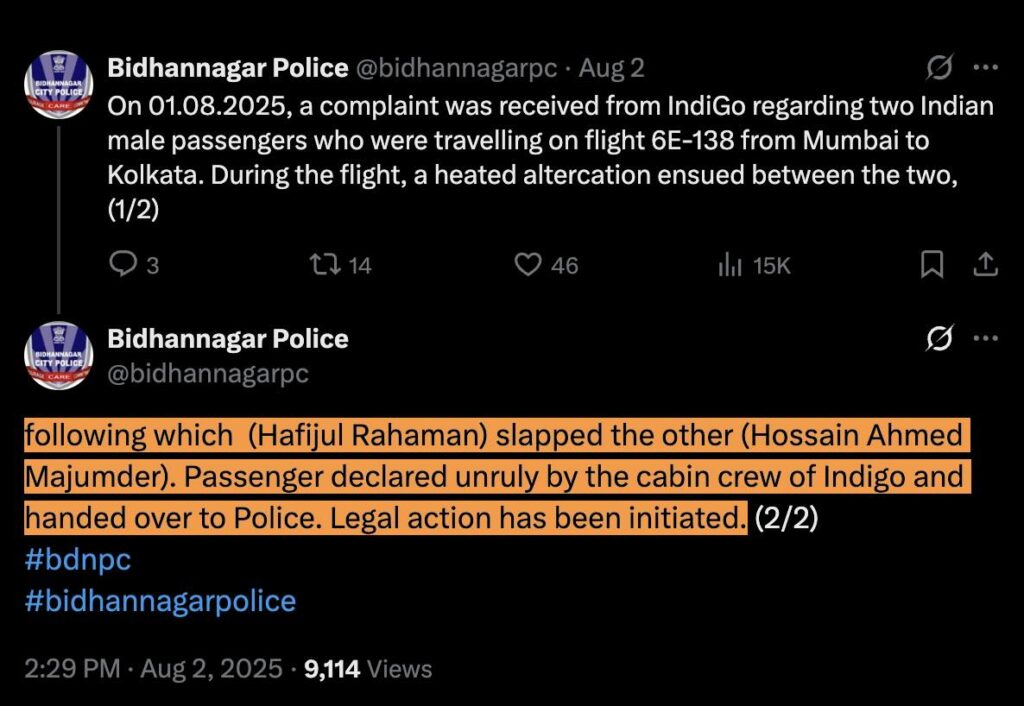Open the #bidhannagarpolice hashtag link
The width and height of the screenshot is (1024, 706).
coord(160,601)
